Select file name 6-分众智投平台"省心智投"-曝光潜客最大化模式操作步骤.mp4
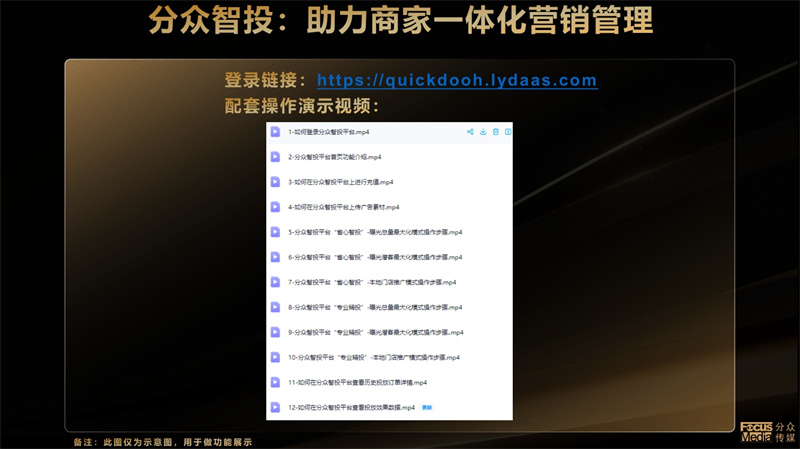The width and height of the screenshot is (800, 449). click(x=375, y=257)
